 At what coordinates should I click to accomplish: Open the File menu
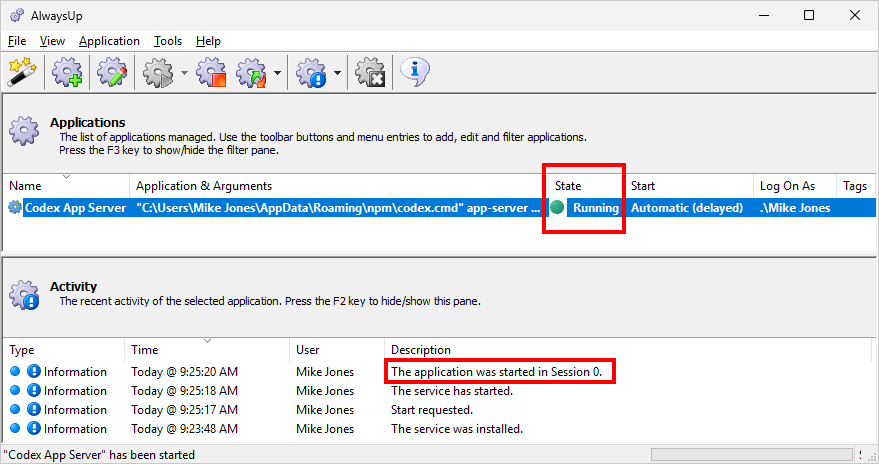pyautogui.click(x=17, y=41)
